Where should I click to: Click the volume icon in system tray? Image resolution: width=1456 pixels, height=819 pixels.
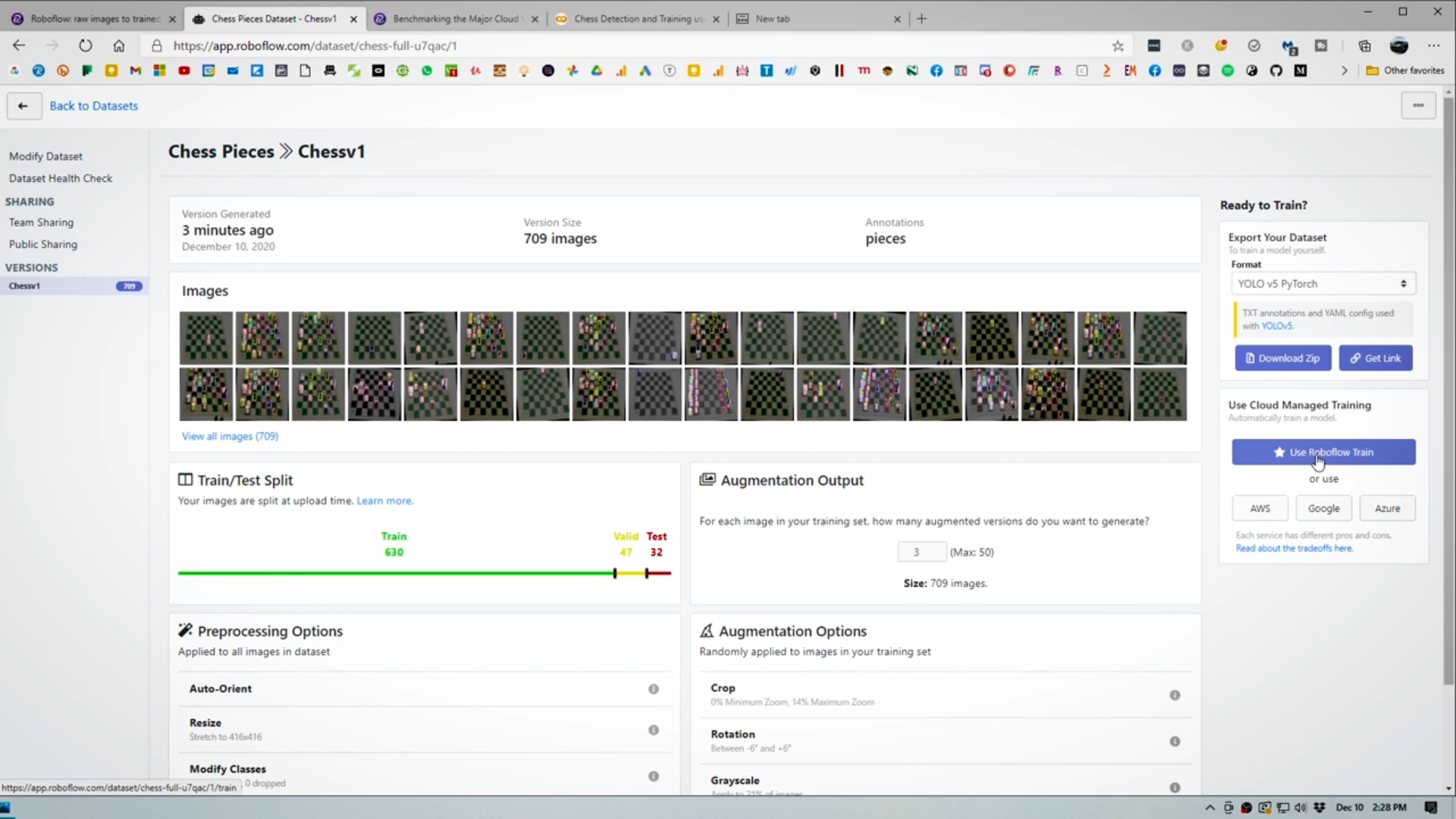tap(1301, 808)
